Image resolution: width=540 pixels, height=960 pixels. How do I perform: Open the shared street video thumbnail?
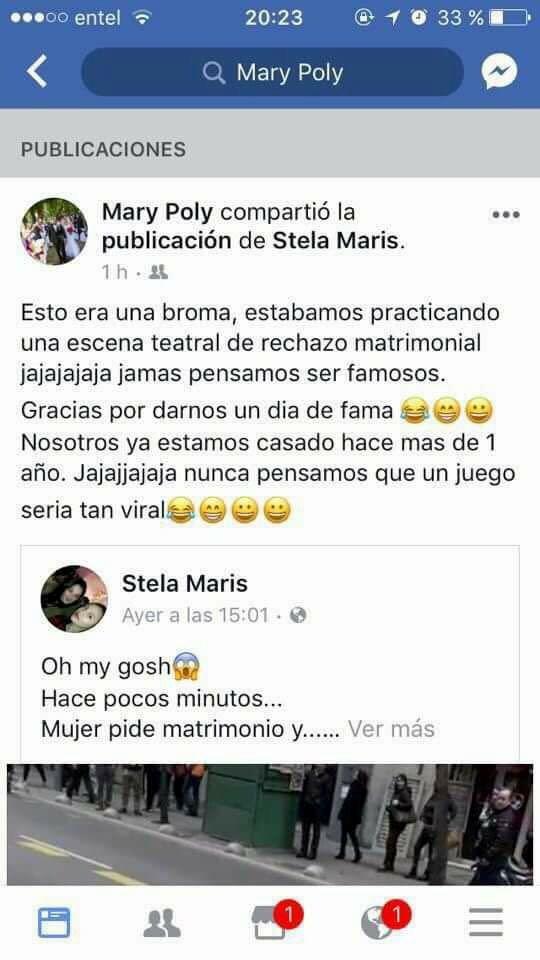pos(270,824)
